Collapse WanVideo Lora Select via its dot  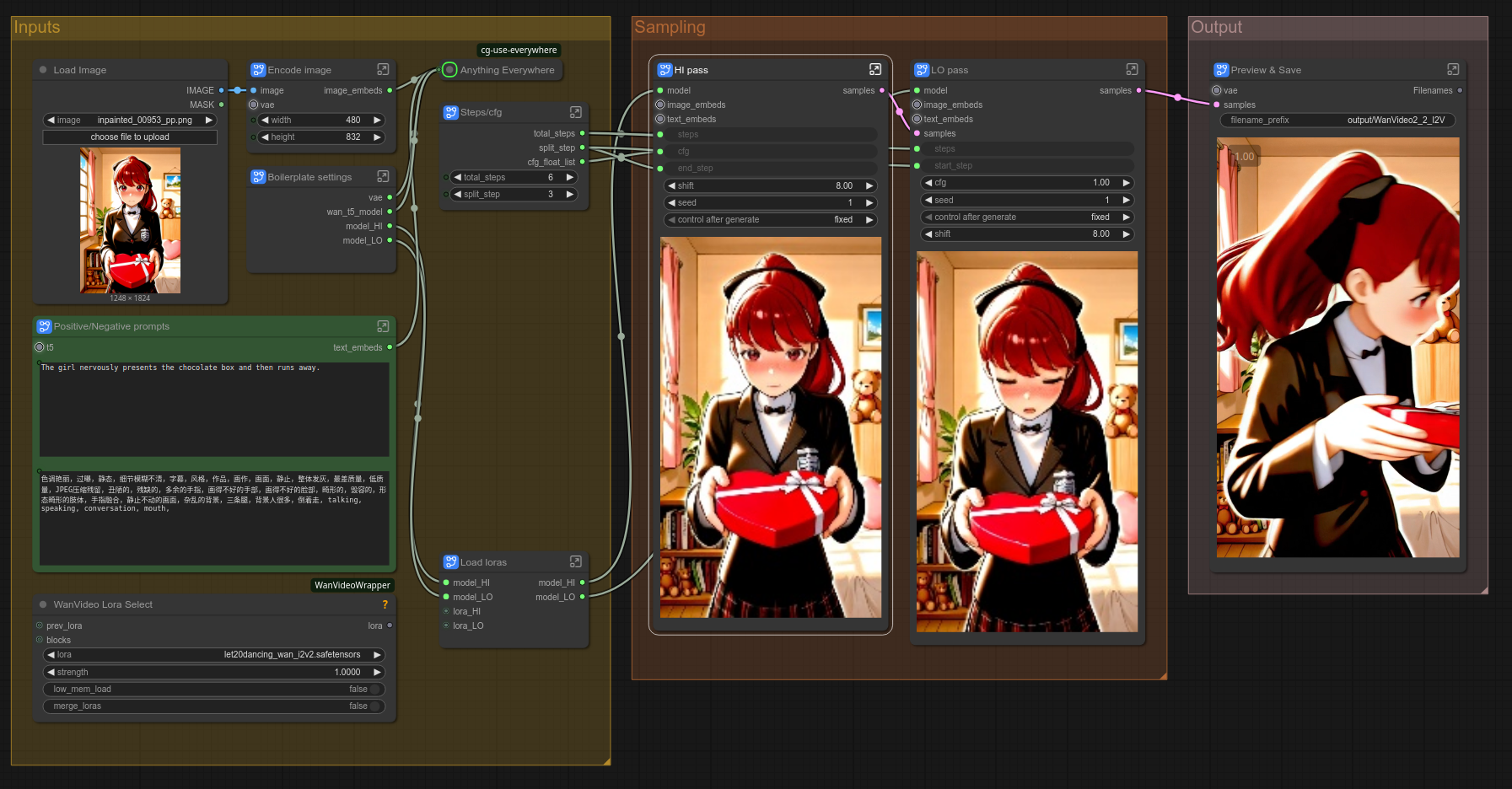click(x=43, y=604)
